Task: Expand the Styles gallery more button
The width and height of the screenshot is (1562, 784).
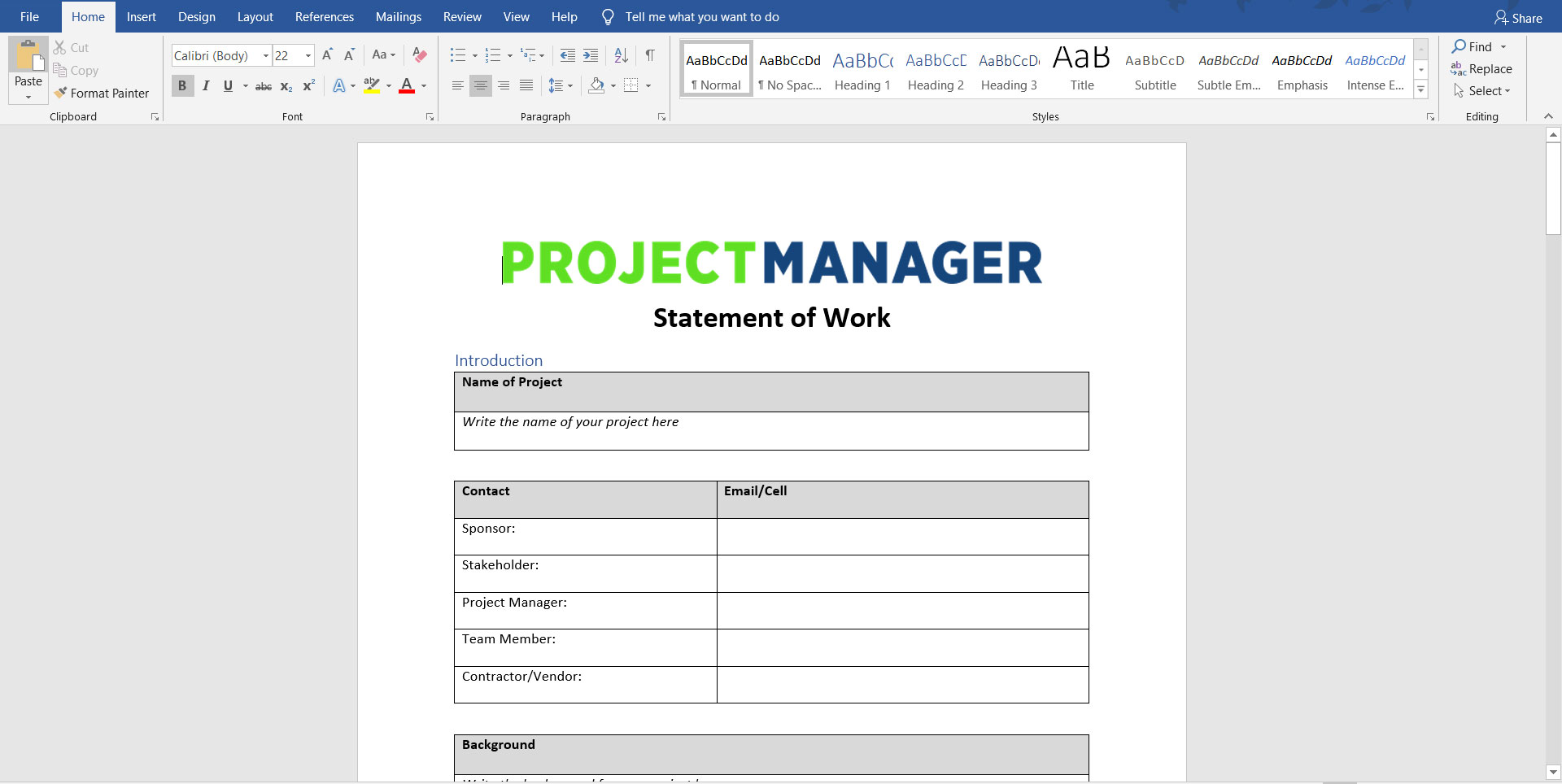Action: tap(1421, 90)
